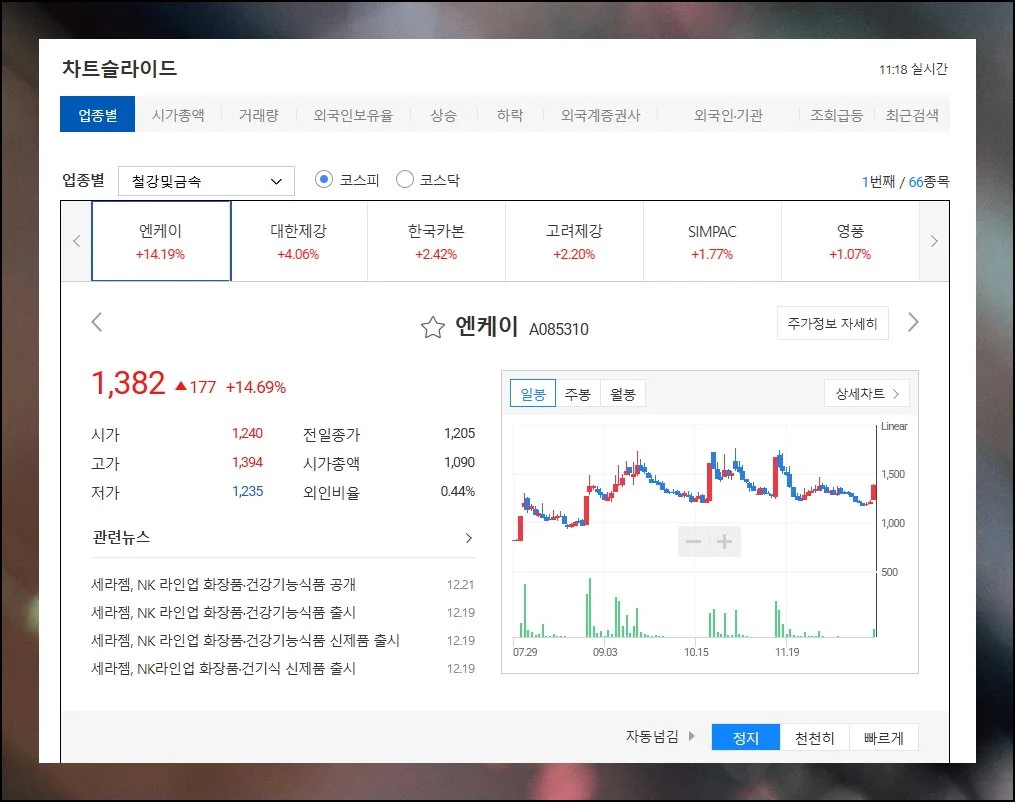The width and height of the screenshot is (1015, 802).
Task: Click 주가정보 자세히 button
Action: [832, 323]
